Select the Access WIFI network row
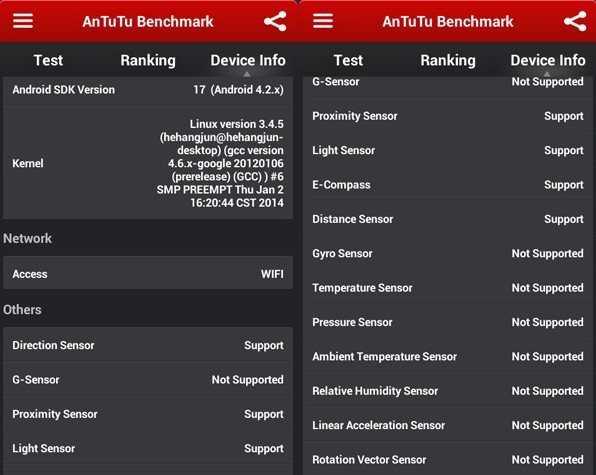 pos(148,274)
